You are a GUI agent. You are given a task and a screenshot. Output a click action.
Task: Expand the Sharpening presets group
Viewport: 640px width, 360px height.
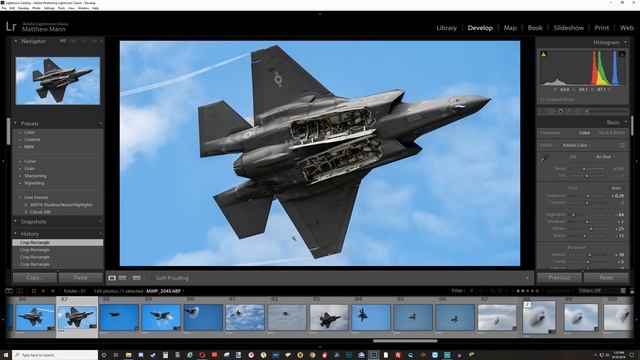tap(20, 176)
